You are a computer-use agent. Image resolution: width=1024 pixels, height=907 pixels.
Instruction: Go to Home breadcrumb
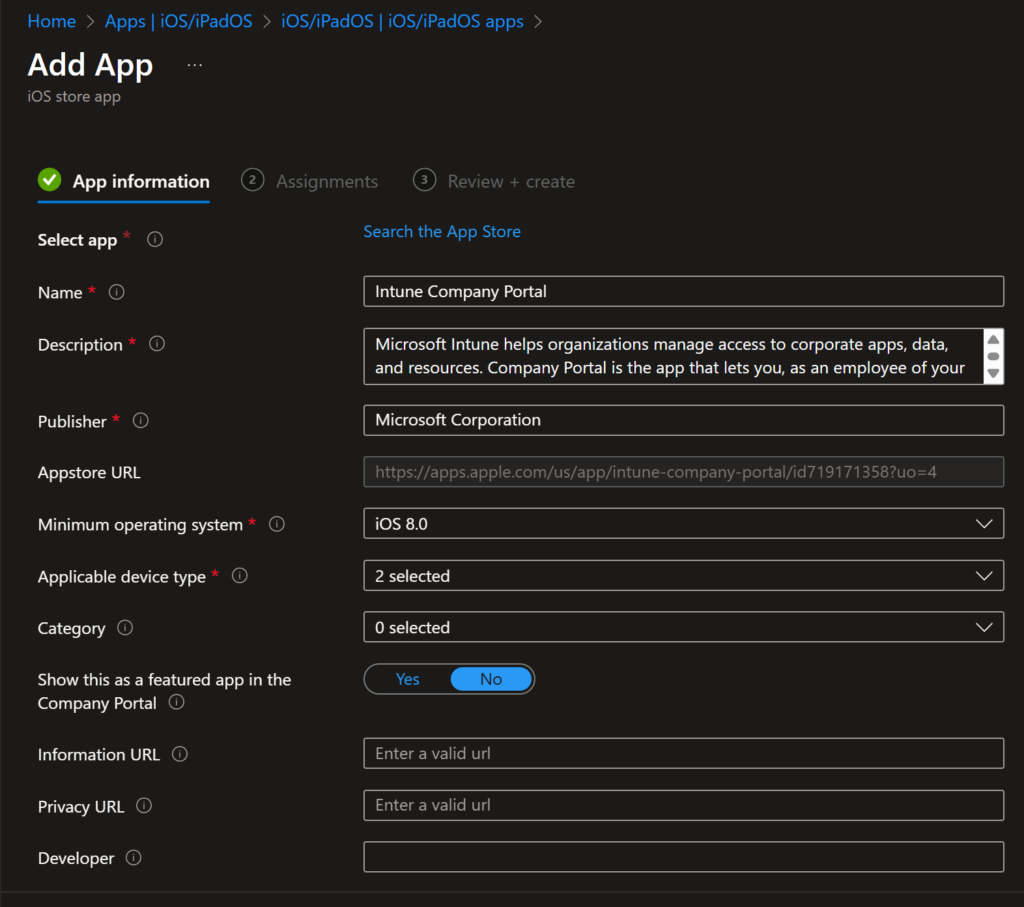point(52,21)
